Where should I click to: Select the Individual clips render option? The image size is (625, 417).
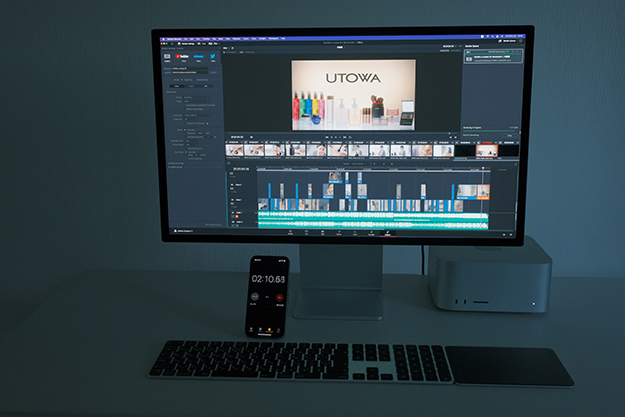coord(195,80)
